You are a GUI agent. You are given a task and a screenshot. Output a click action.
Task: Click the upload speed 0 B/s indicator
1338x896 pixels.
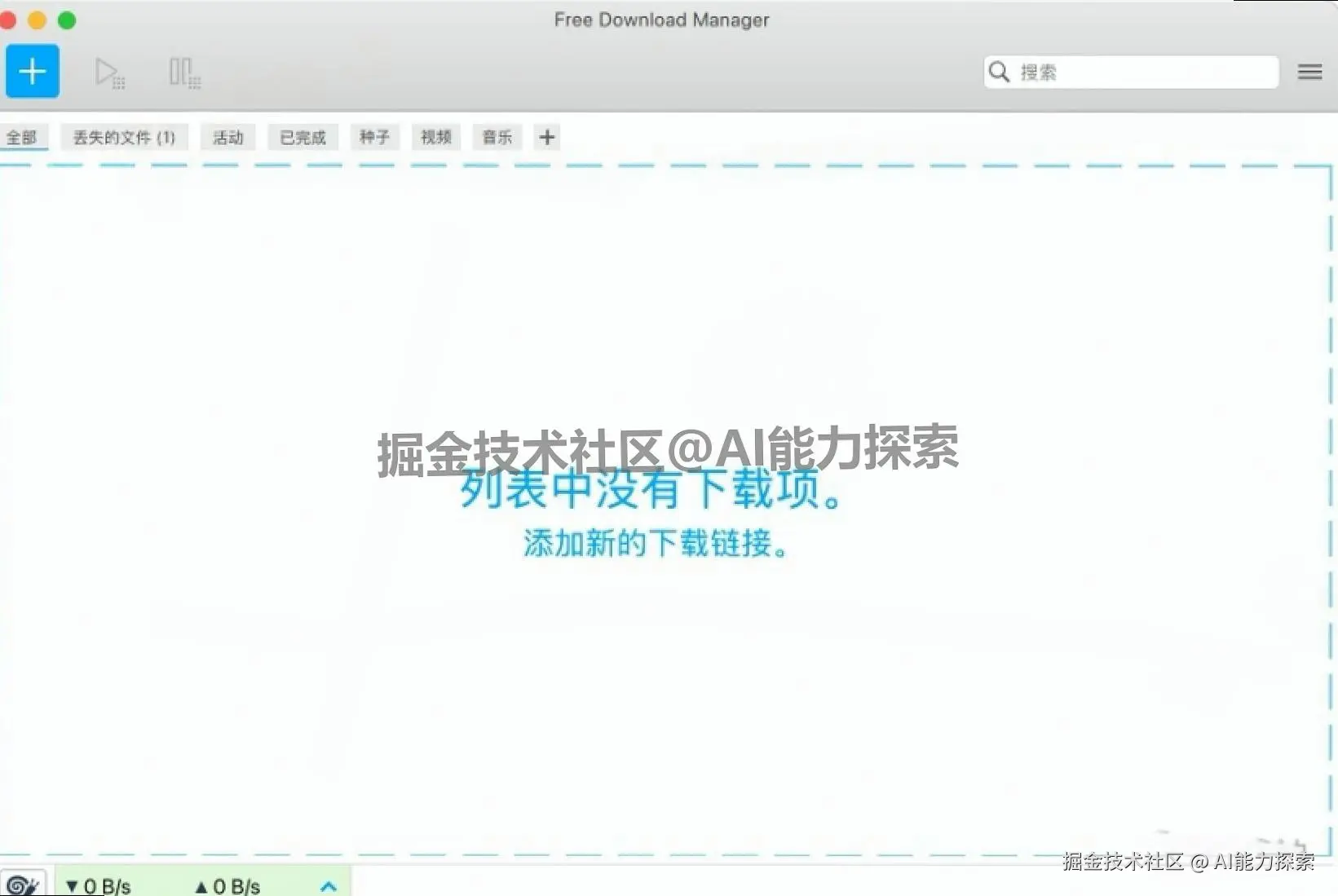pyautogui.click(x=227, y=886)
